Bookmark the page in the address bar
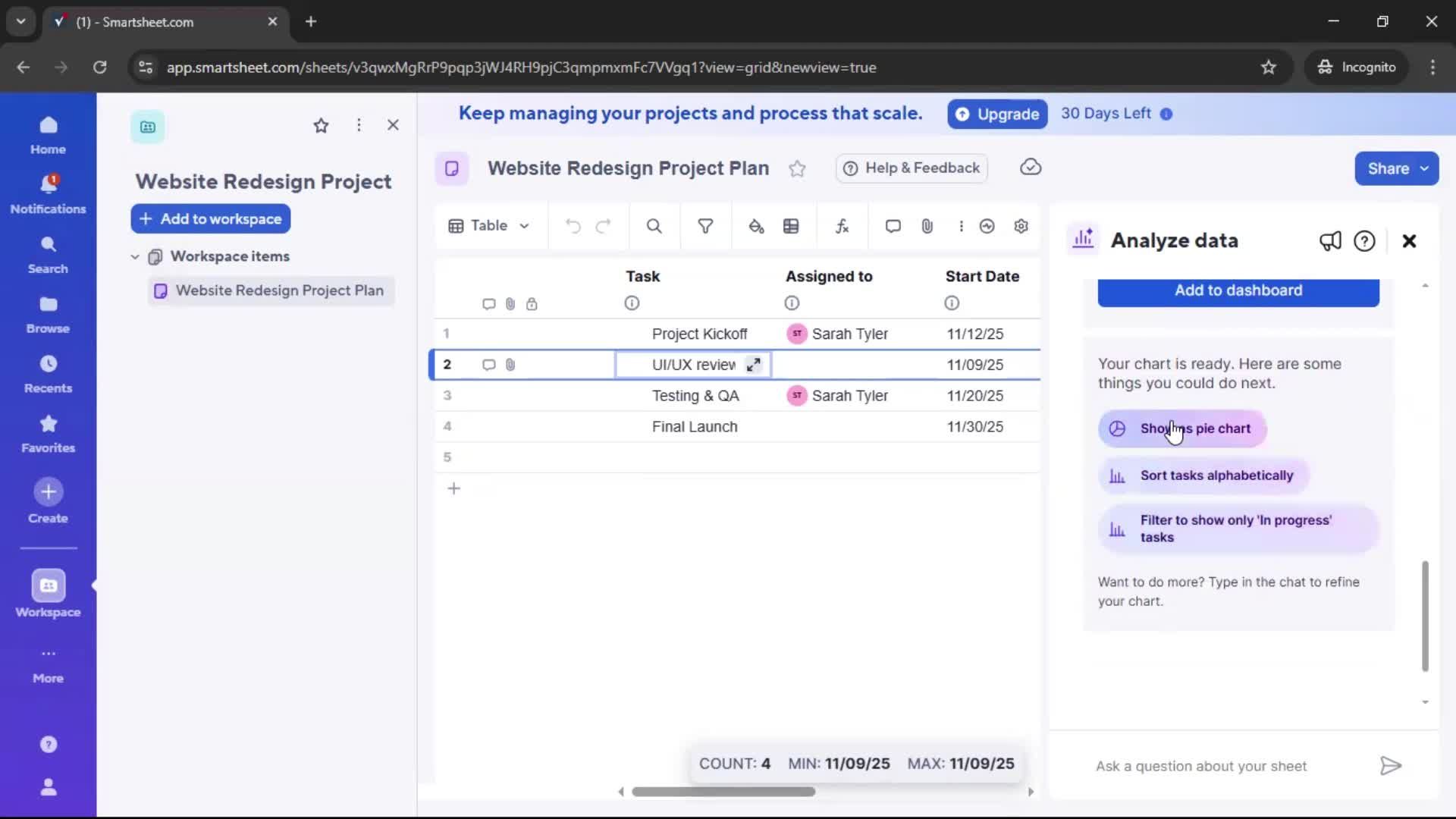1456x819 pixels. 1269,67
